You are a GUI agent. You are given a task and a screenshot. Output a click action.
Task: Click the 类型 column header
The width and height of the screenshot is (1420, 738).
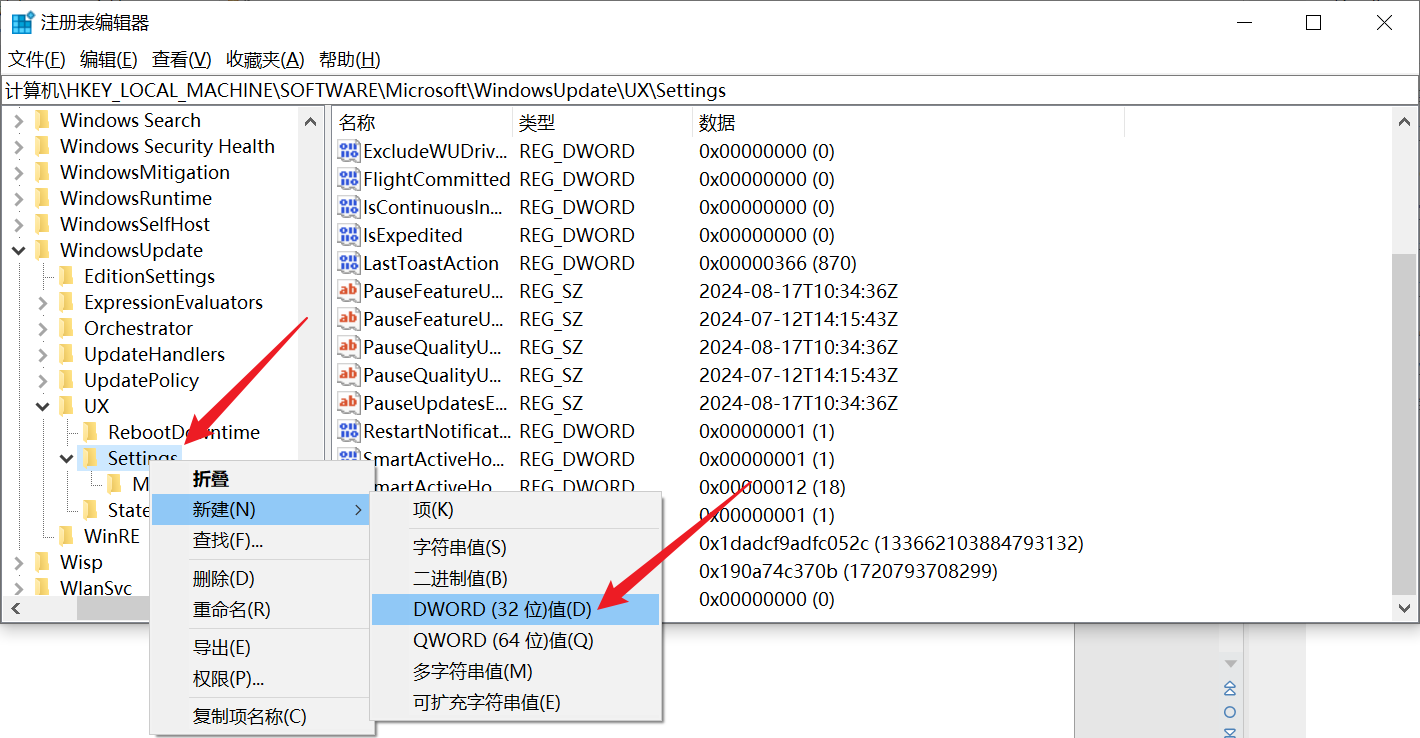602,123
